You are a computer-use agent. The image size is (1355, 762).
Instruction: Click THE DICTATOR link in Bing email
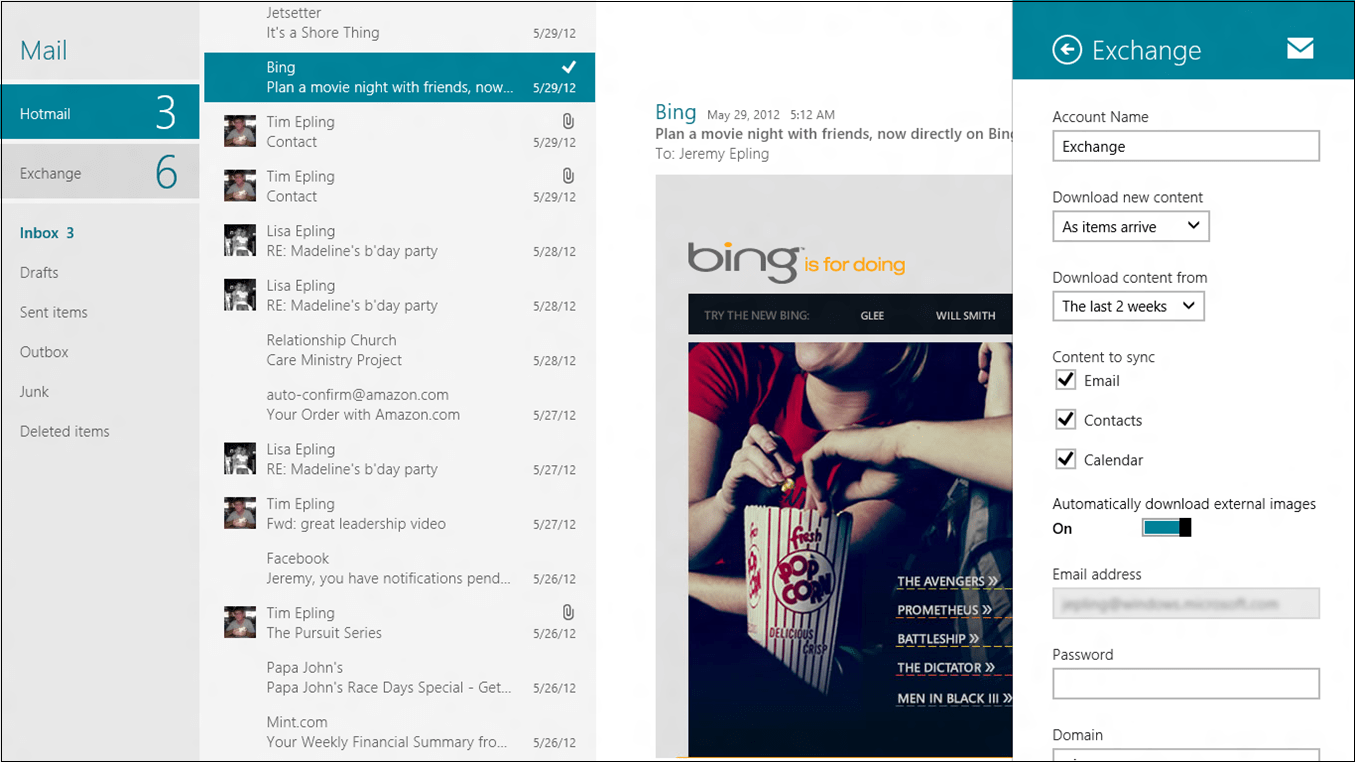point(946,668)
